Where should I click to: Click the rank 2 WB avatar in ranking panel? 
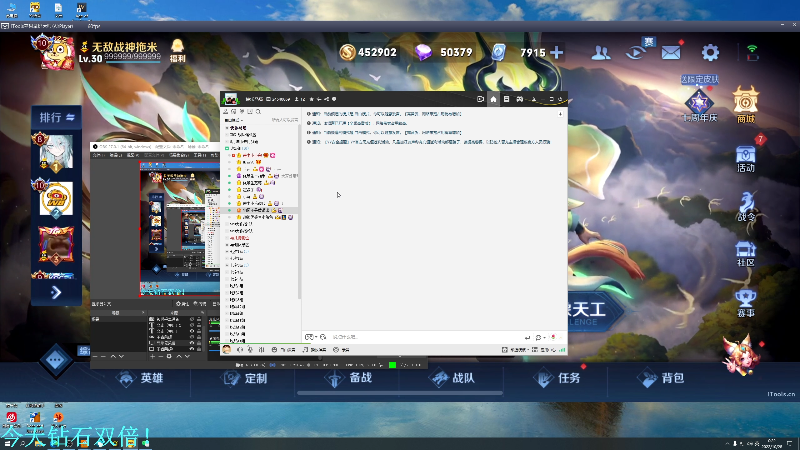click(56, 198)
